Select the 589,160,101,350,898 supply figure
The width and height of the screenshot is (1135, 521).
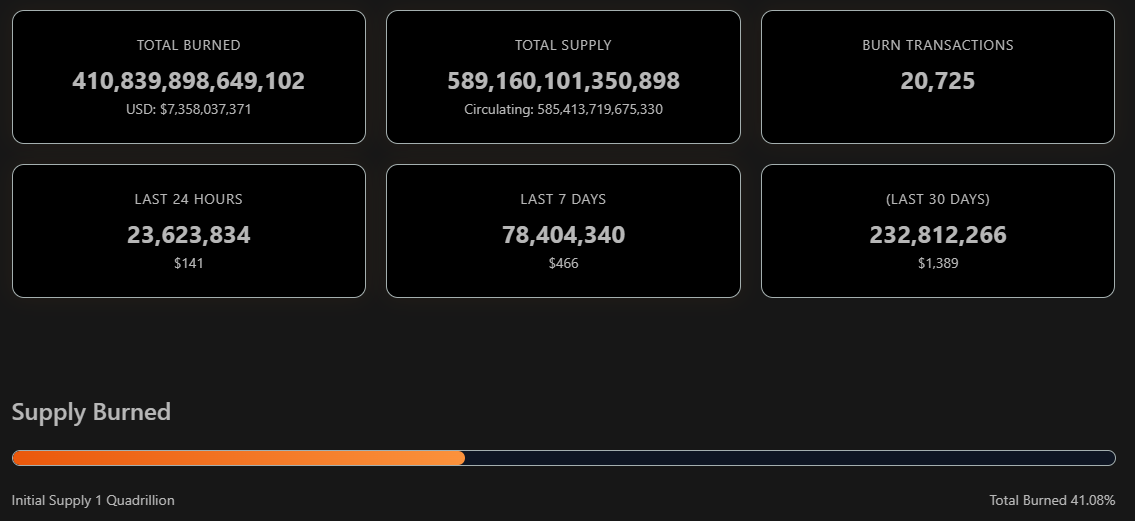click(x=563, y=81)
